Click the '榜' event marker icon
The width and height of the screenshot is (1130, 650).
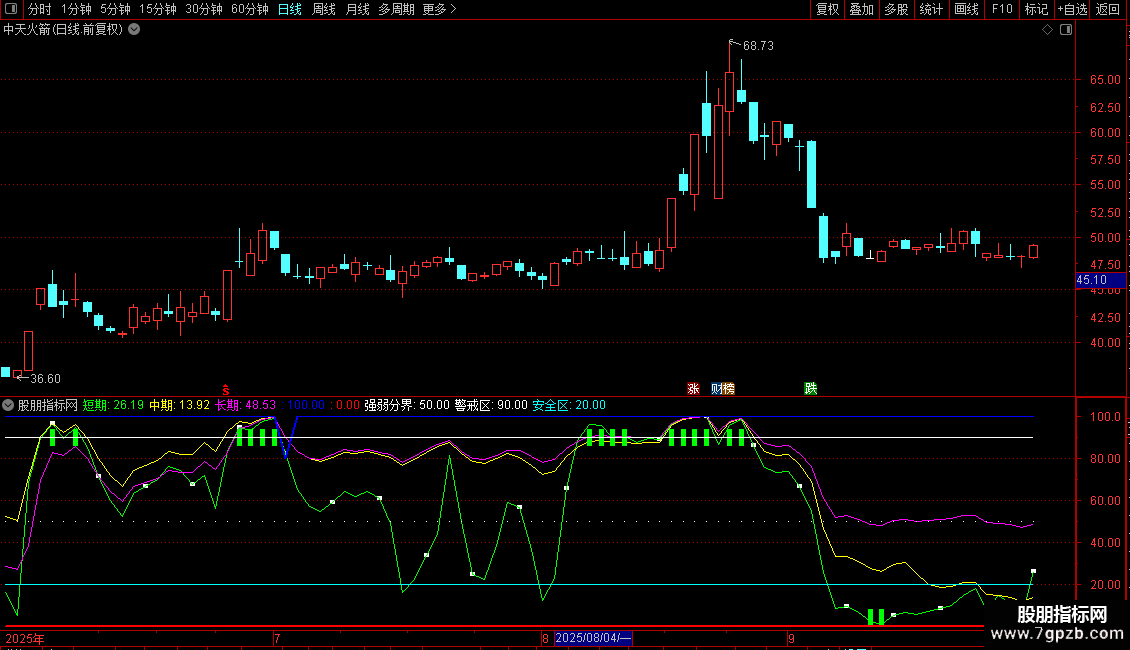[x=729, y=388]
